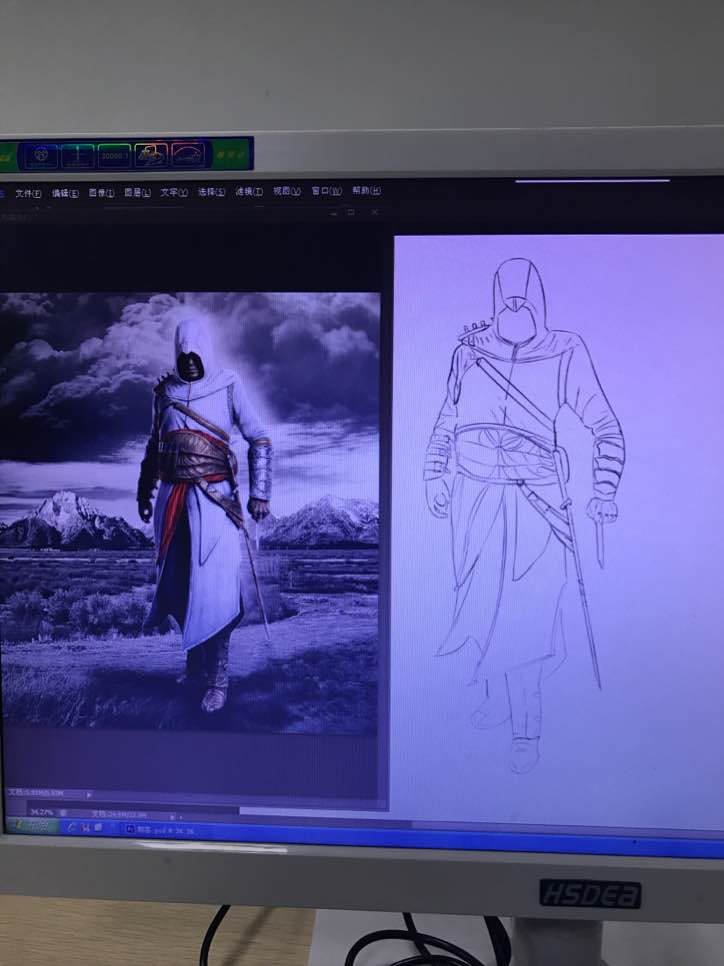
Task: Open the 编辑(E) menu
Action: (65, 193)
